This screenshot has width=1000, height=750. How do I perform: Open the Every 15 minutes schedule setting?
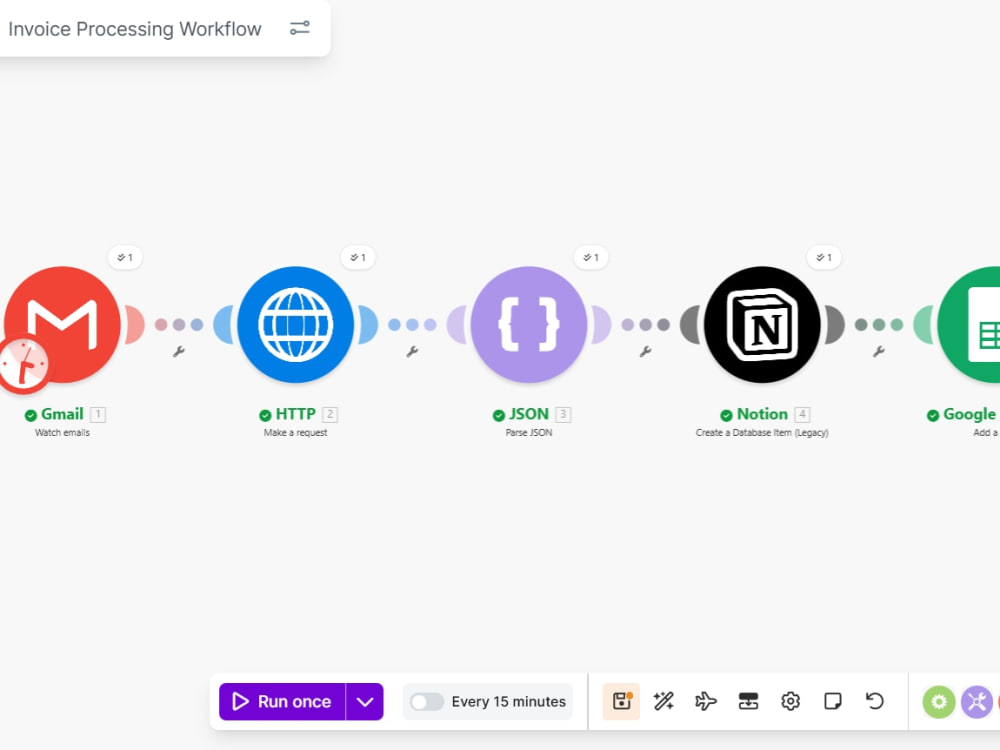click(508, 702)
